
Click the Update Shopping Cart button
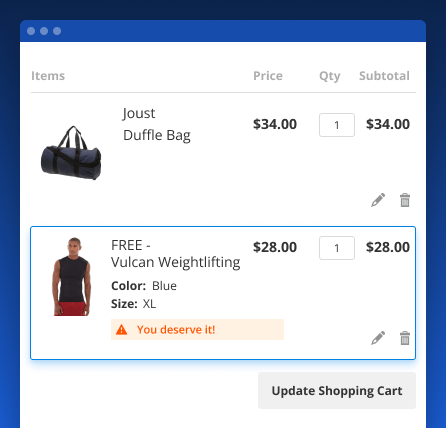pyautogui.click(x=337, y=390)
